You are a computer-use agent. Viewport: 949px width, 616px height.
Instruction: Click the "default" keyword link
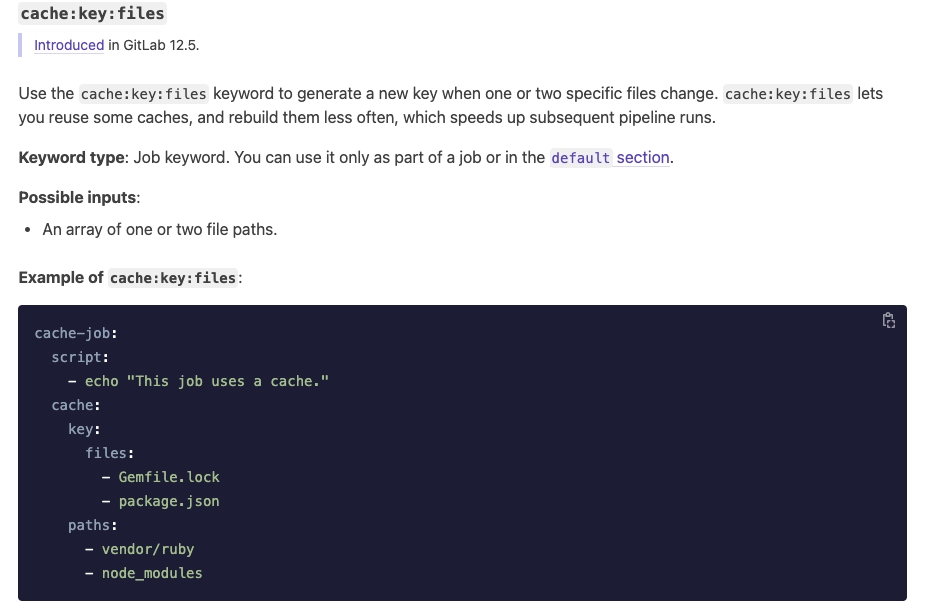(x=580, y=158)
